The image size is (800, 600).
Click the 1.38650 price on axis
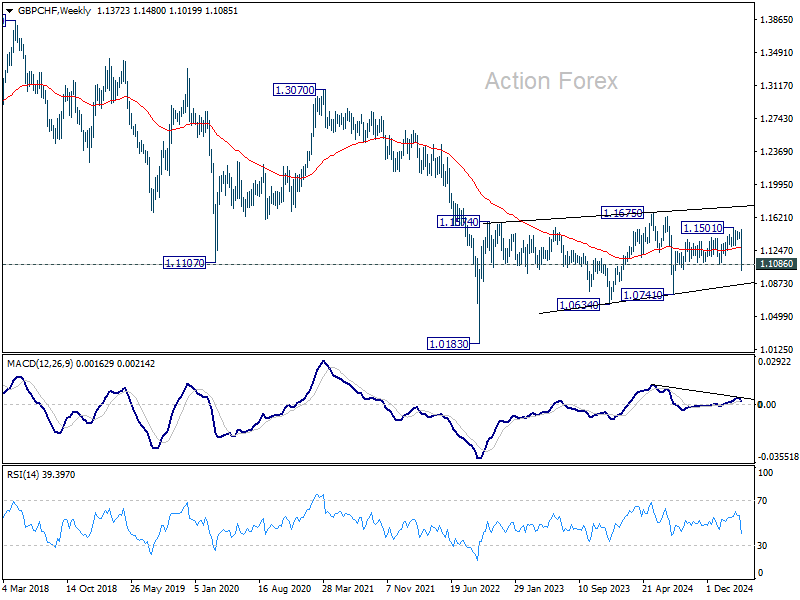[x=777, y=20]
